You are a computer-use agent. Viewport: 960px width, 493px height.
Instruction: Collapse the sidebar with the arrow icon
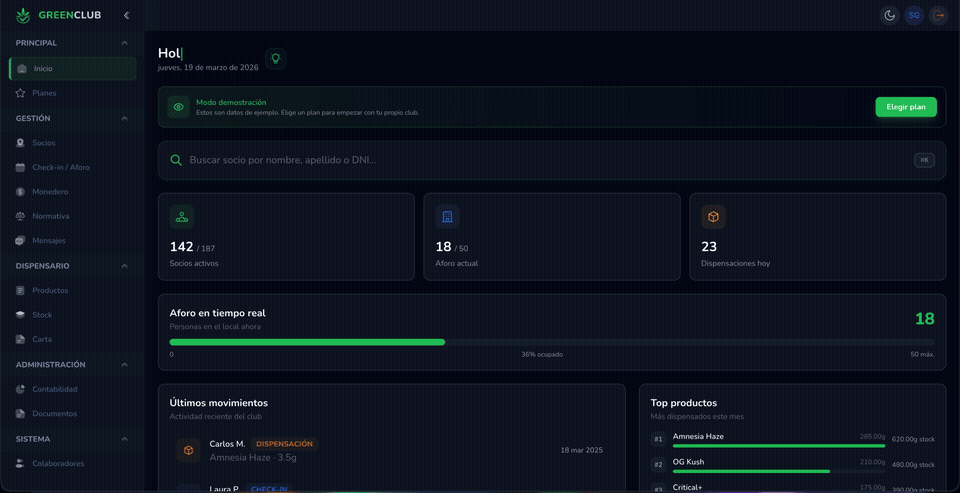(127, 15)
